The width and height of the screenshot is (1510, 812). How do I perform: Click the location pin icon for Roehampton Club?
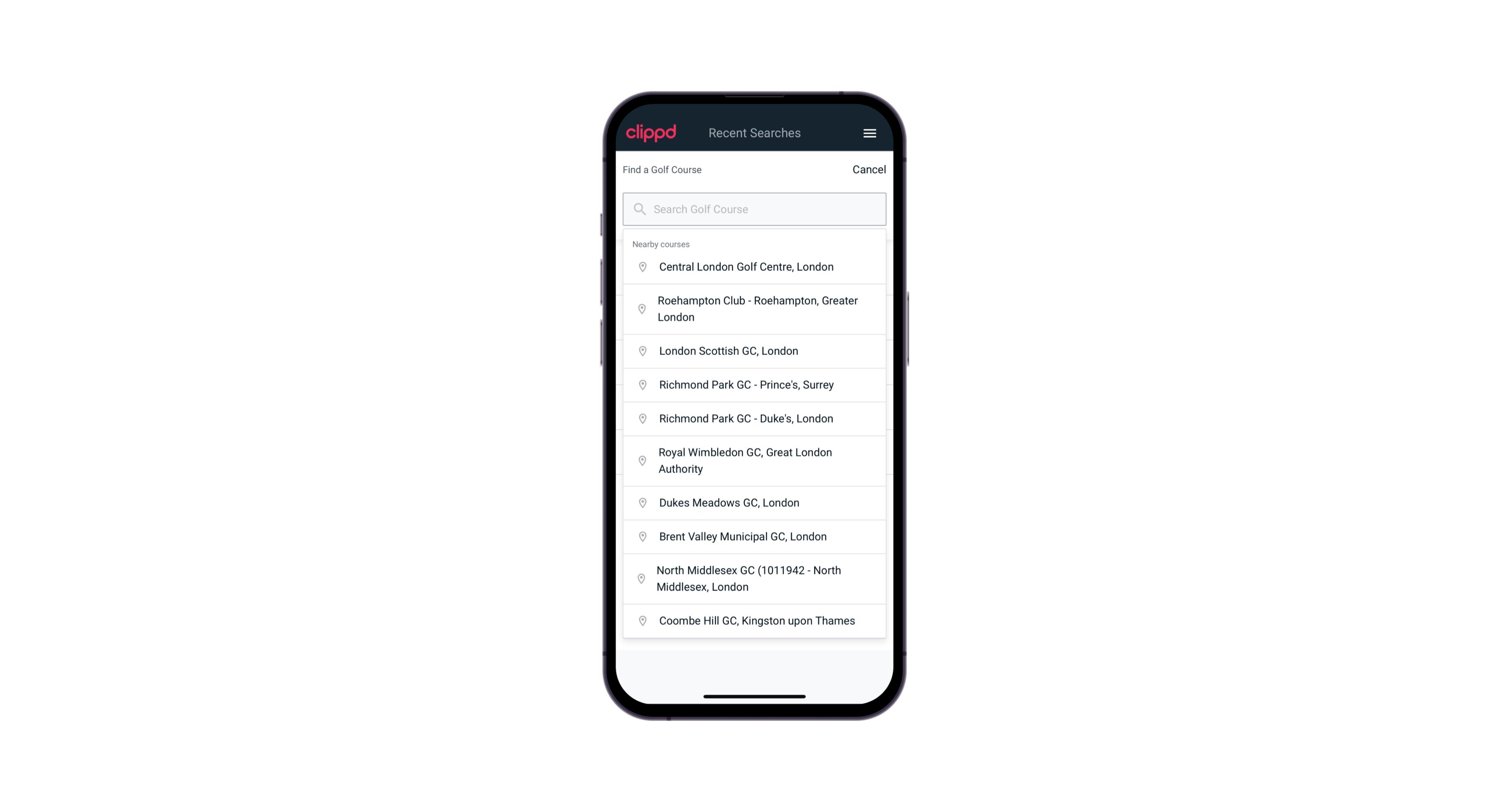tap(641, 309)
